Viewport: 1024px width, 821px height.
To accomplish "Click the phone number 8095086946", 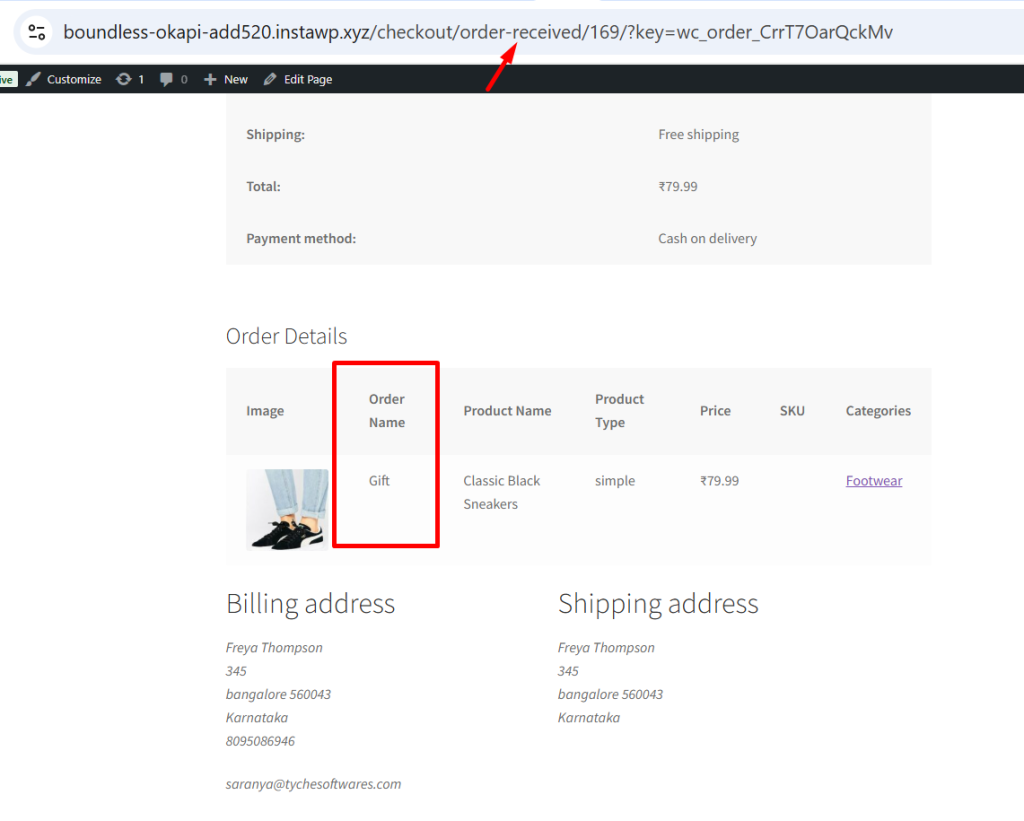I will click(x=260, y=741).
